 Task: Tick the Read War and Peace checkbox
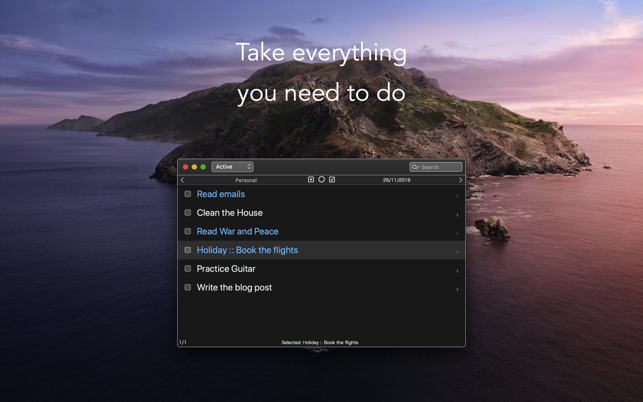(x=187, y=231)
